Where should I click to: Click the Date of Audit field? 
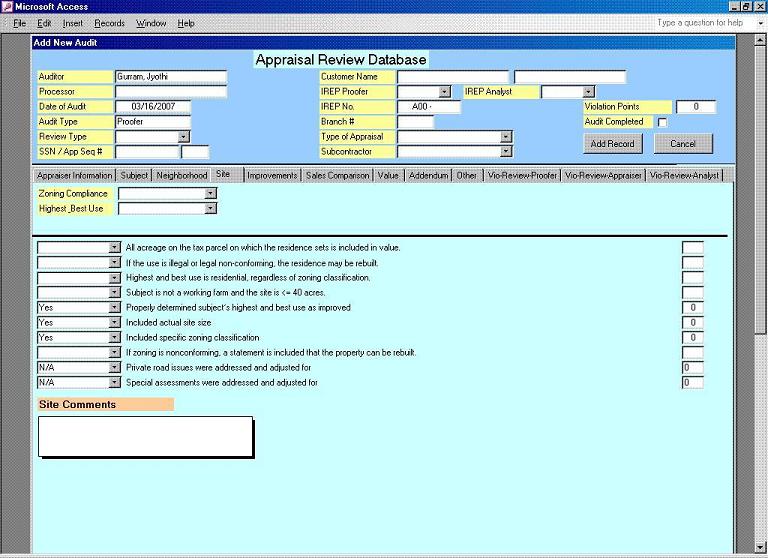[x=153, y=107]
